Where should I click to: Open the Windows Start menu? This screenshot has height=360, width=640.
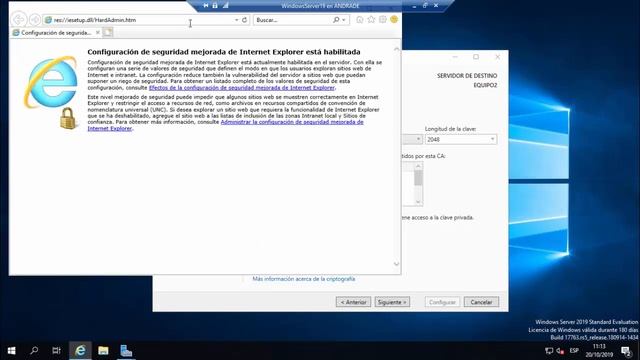(x=11, y=351)
